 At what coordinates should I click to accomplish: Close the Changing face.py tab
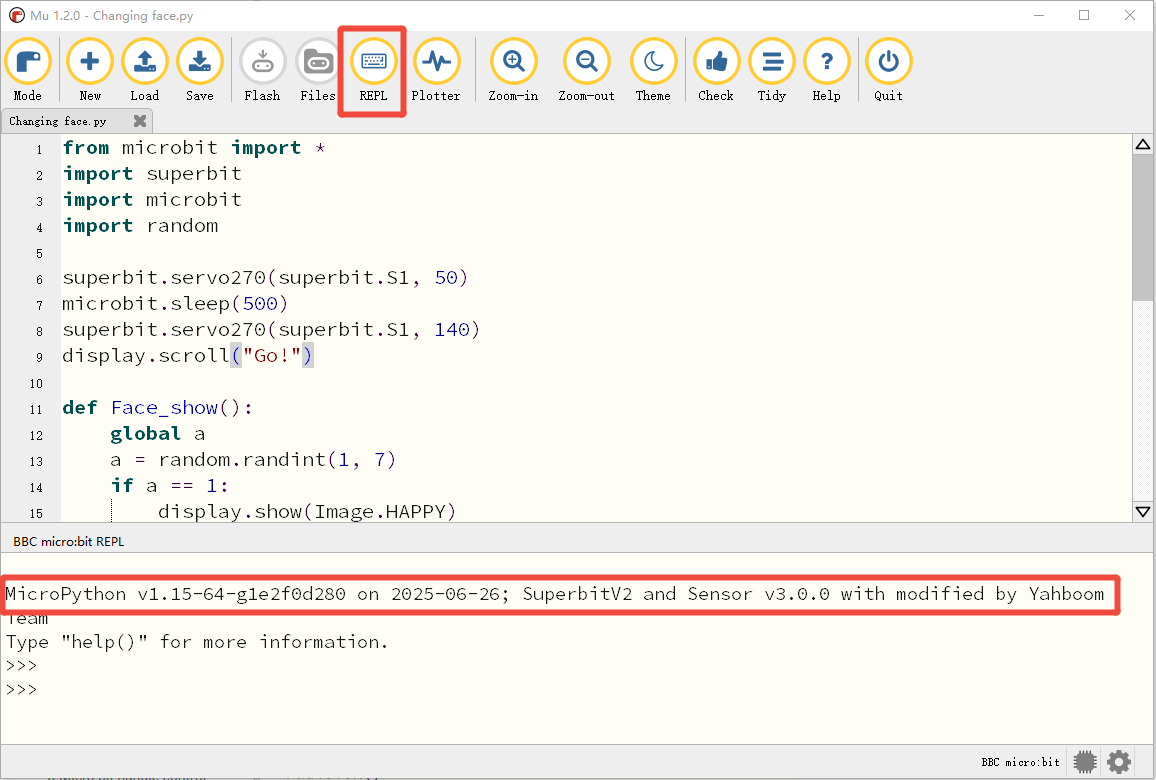tap(140, 121)
